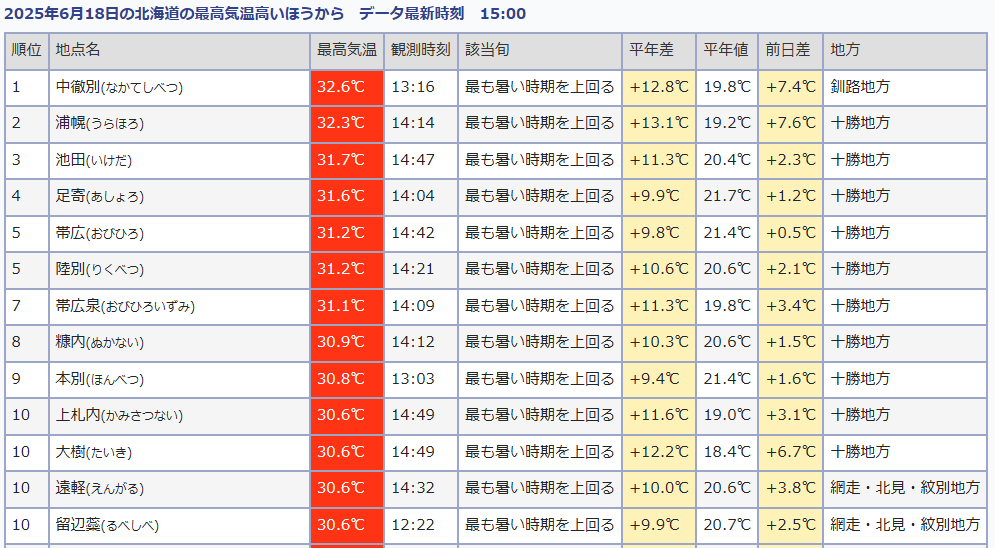Click observation time 13:03
The image size is (995, 548).
point(413,379)
